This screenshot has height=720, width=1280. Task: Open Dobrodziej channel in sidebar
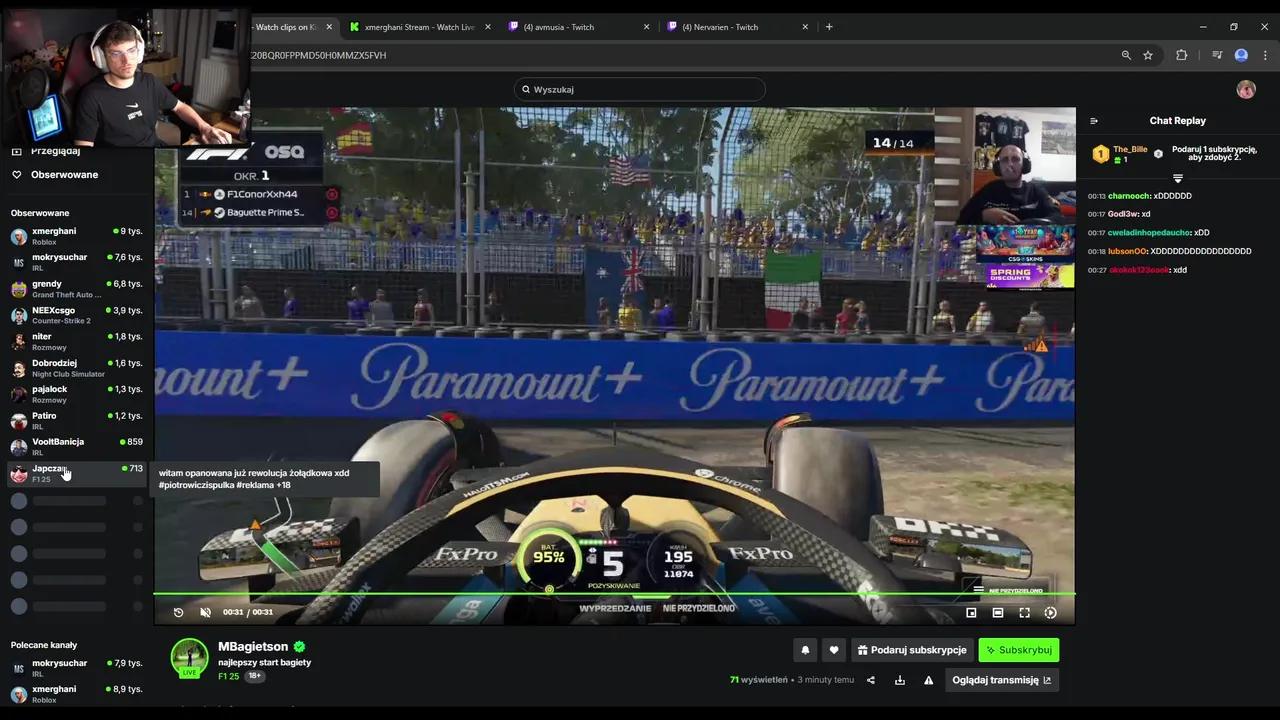click(77, 368)
